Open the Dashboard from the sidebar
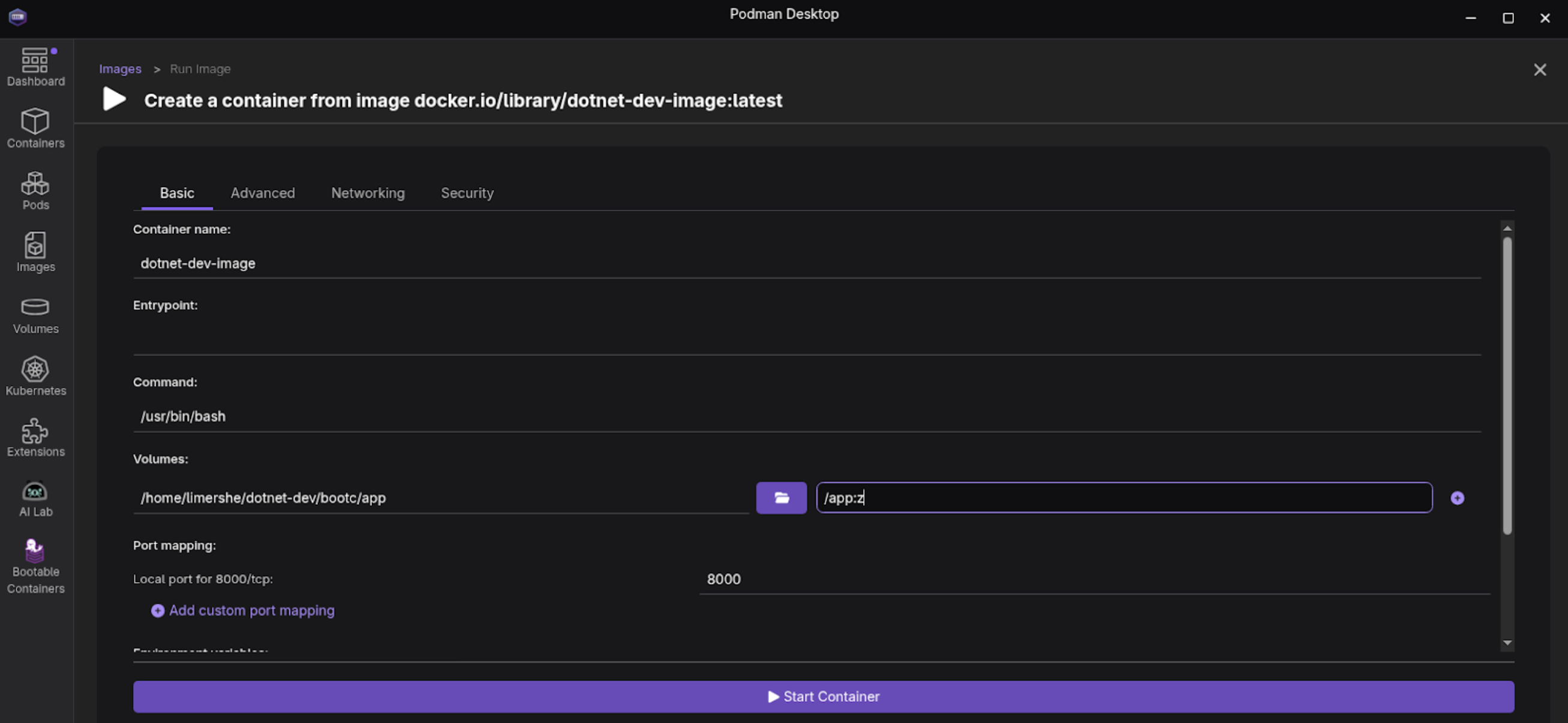1568x723 pixels. (35, 67)
